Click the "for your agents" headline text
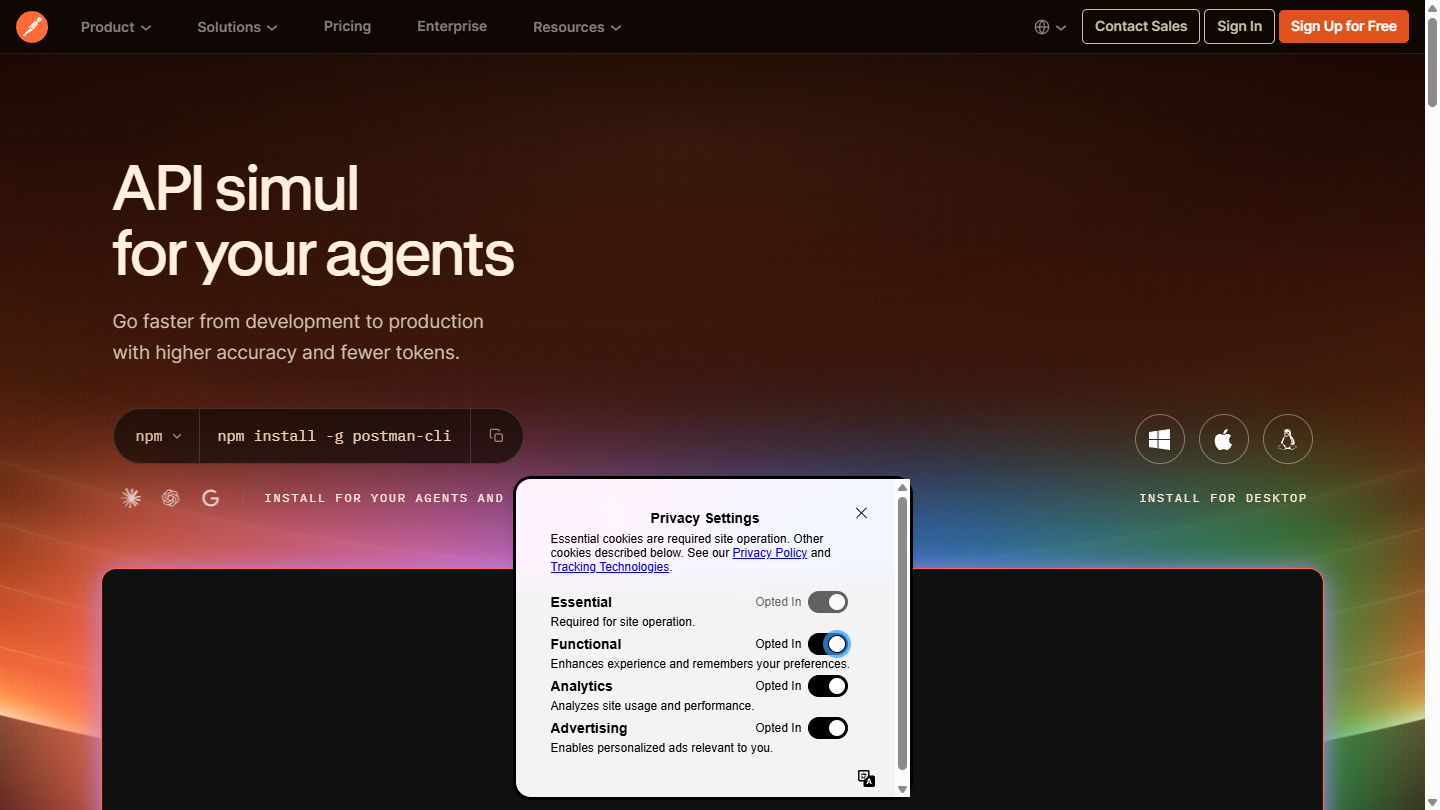 [x=313, y=255]
